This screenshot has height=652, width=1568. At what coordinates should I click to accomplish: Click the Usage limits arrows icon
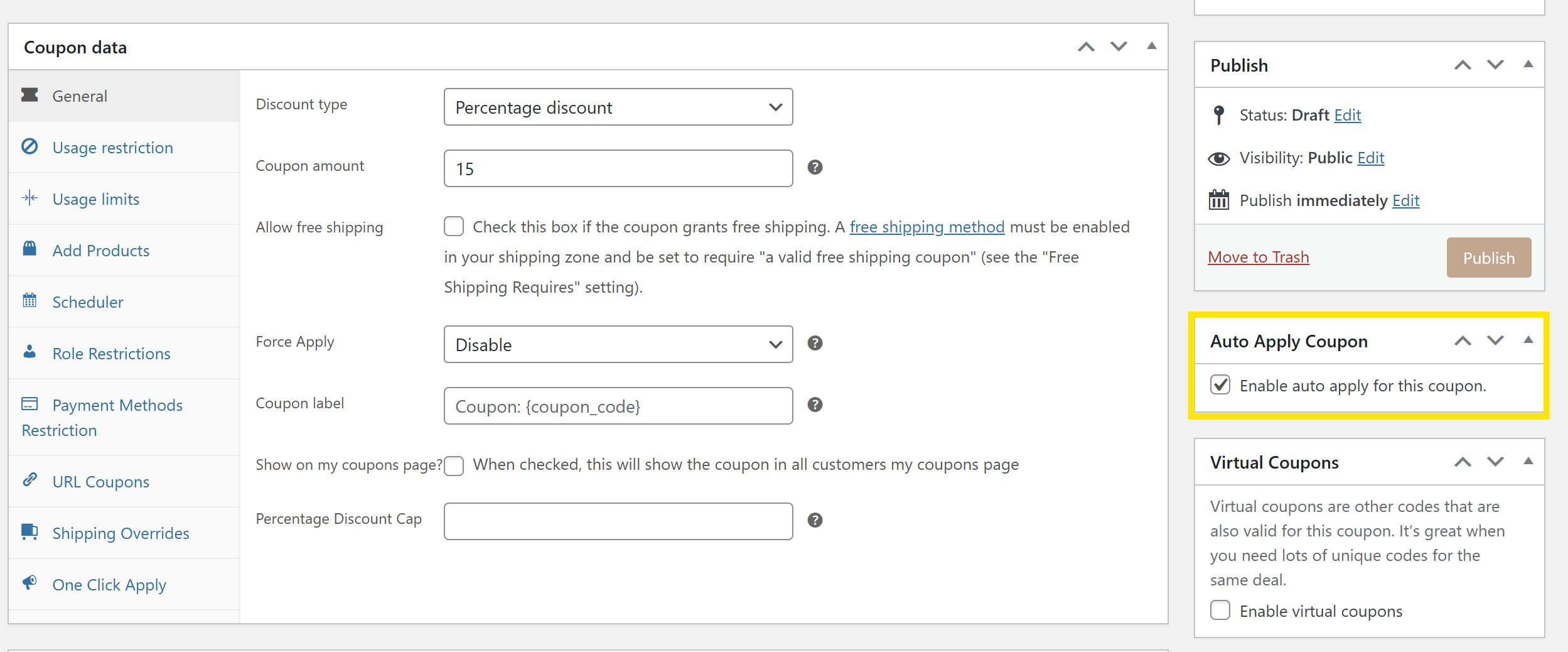click(30, 198)
